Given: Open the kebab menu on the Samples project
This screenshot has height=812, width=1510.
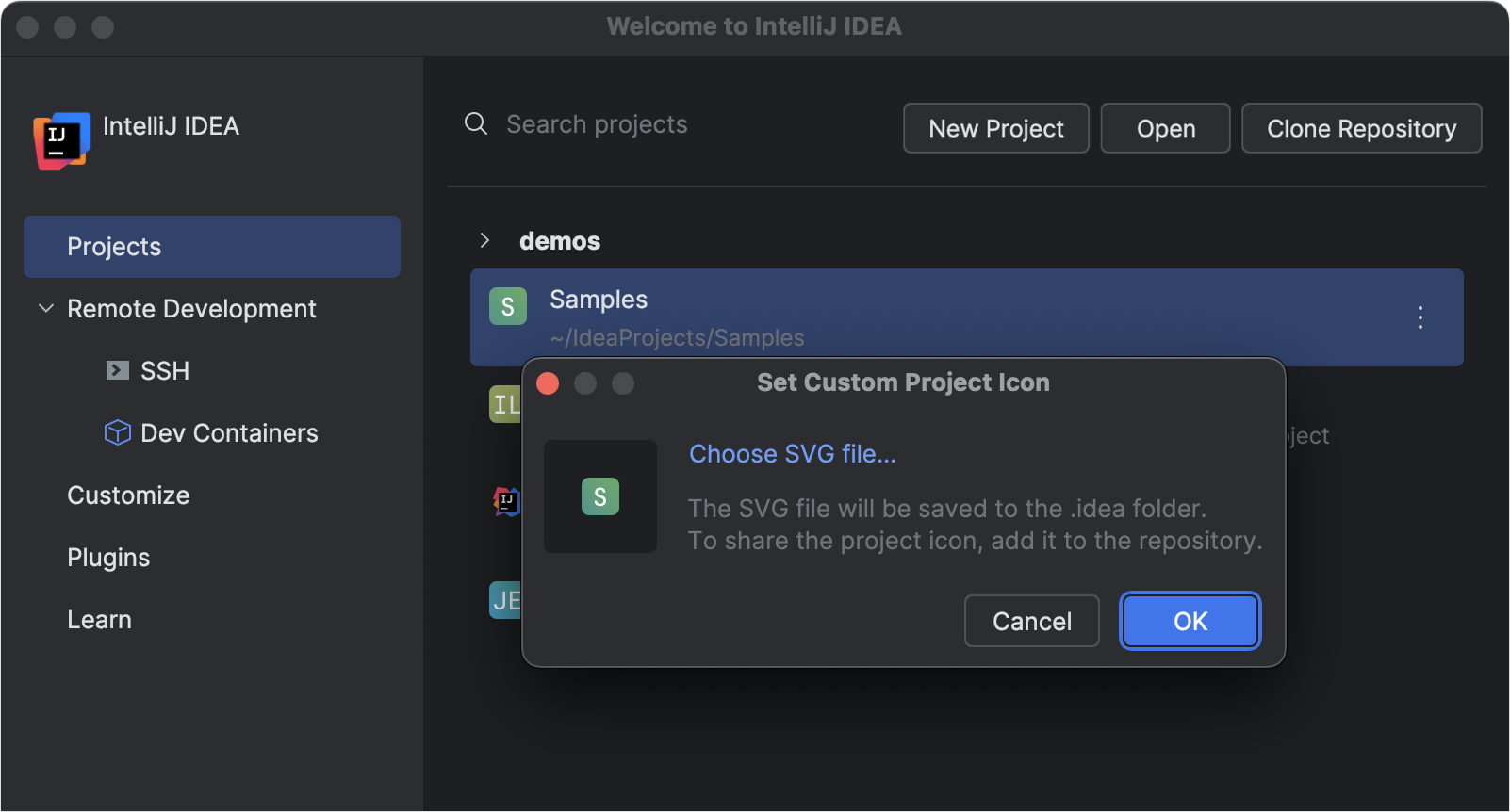Looking at the screenshot, I should (x=1420, y=318).
